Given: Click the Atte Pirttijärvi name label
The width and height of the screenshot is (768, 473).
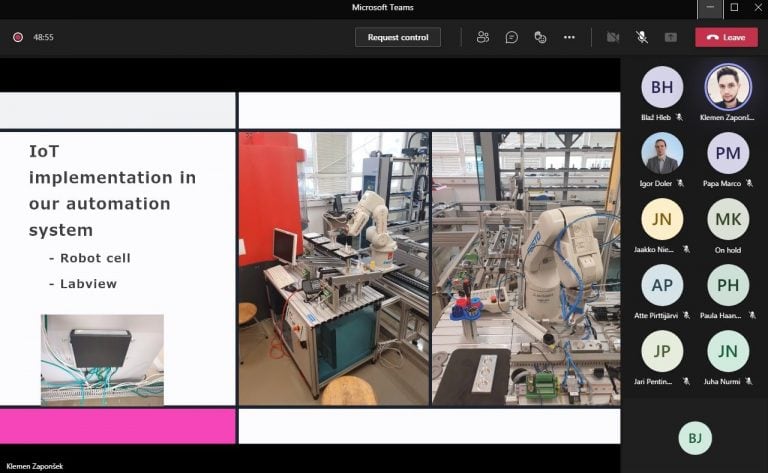Looking at the screenshot, I should tap(656, 316).
